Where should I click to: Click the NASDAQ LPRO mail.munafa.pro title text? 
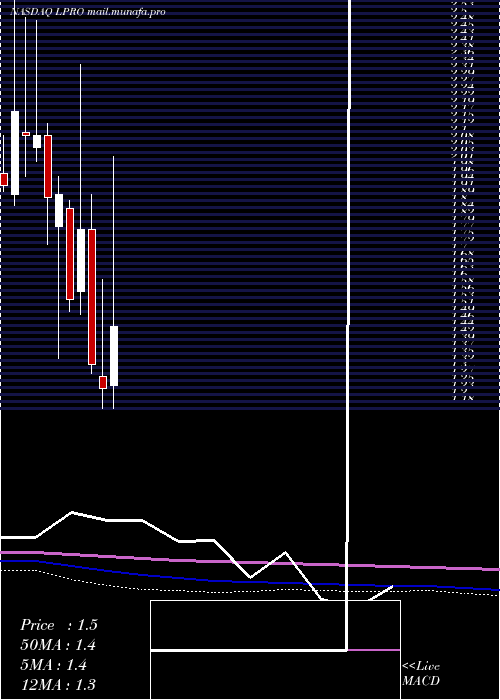88,12
